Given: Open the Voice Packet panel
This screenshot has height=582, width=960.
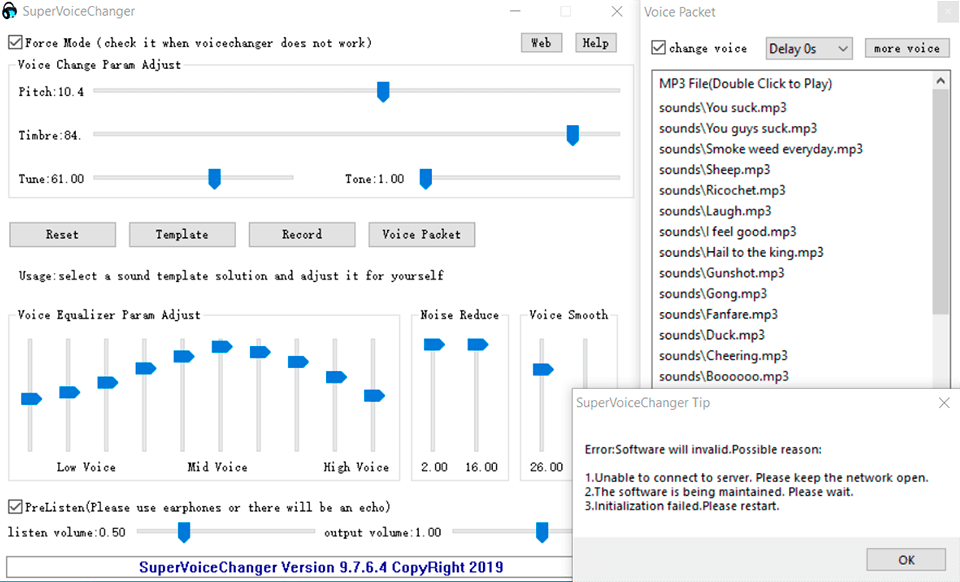Looking at the screenshot, I should [421, 234].
